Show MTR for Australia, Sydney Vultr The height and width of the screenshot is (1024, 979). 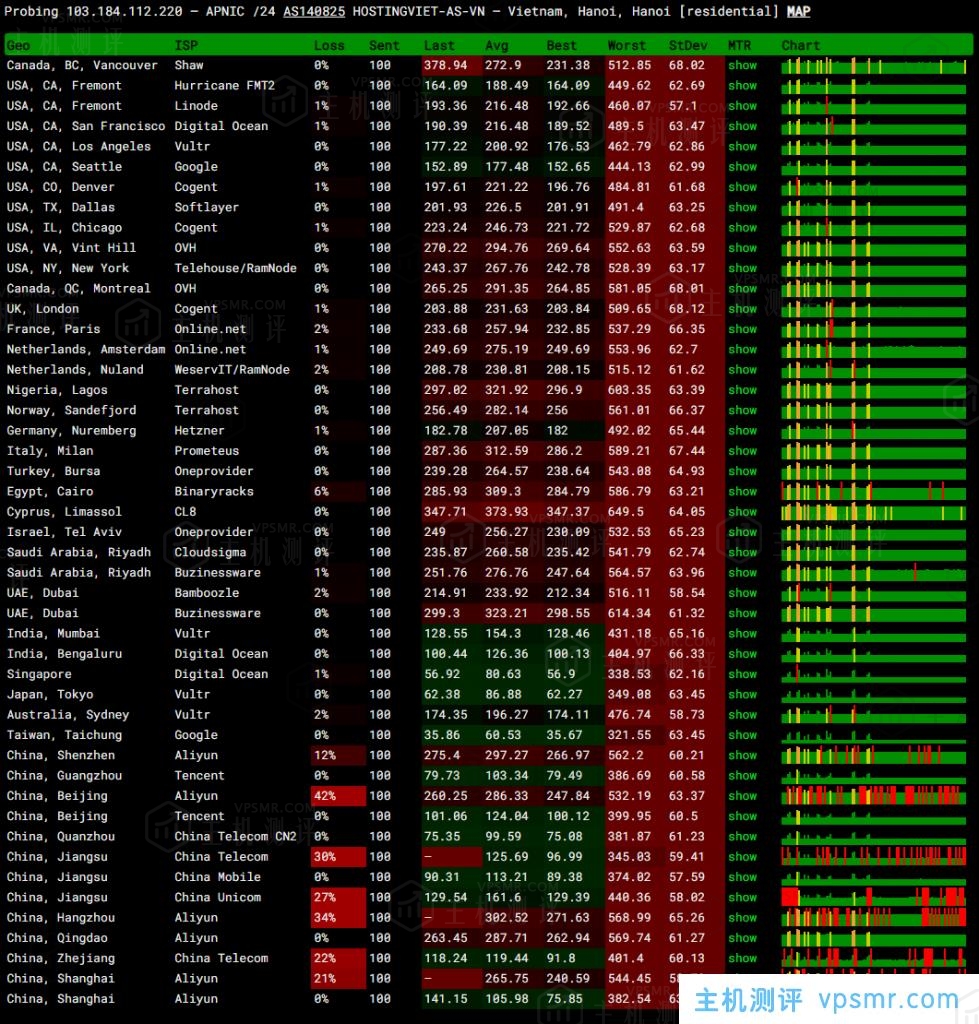(743, 714)
